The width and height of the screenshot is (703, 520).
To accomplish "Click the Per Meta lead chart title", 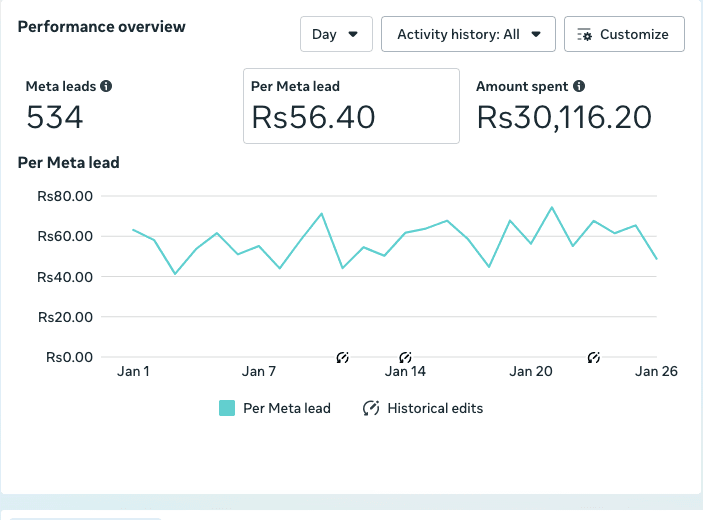I will coord(69,162).
